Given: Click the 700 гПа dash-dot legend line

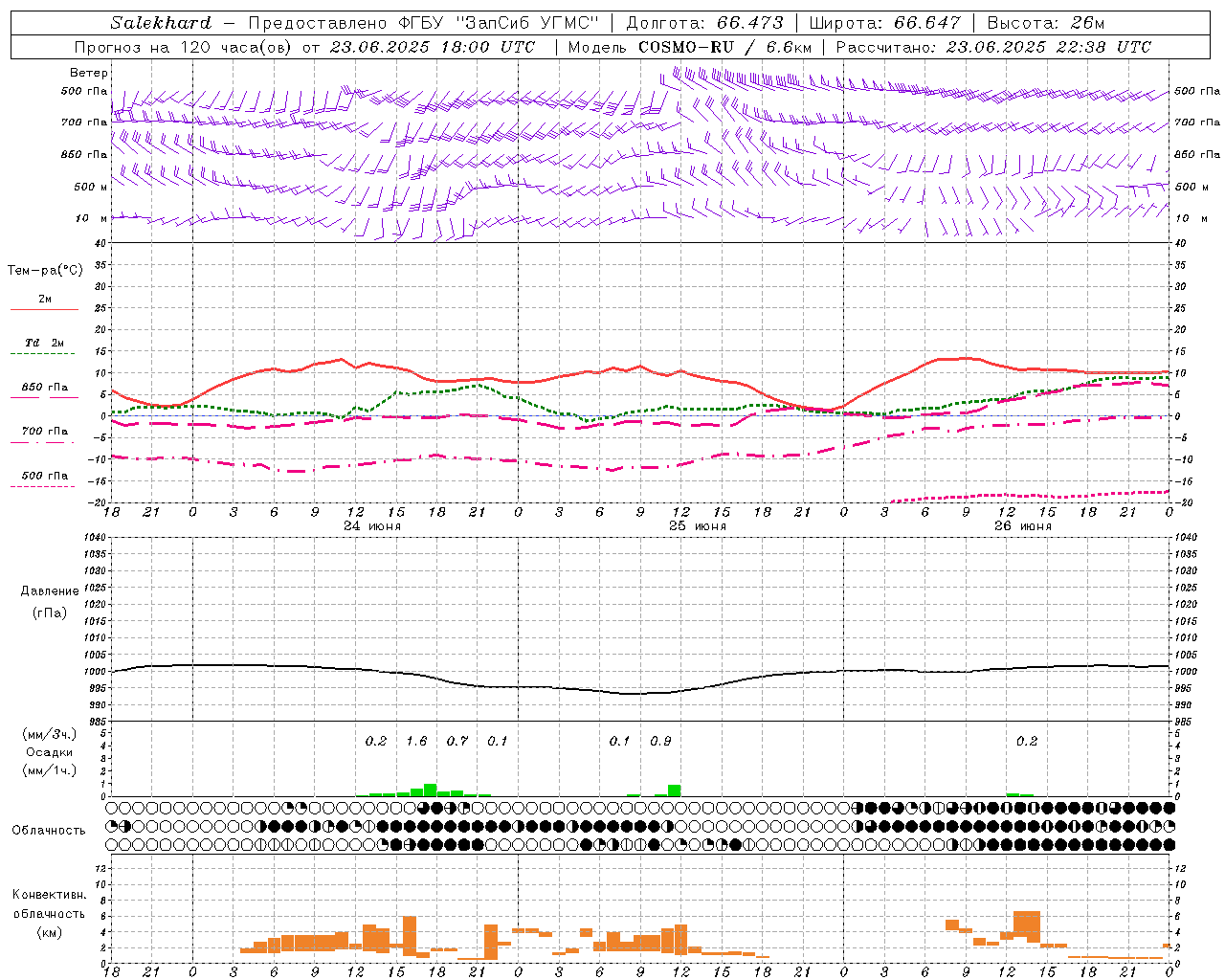Looking at the screenshot, I should click(x=44, y=442).
